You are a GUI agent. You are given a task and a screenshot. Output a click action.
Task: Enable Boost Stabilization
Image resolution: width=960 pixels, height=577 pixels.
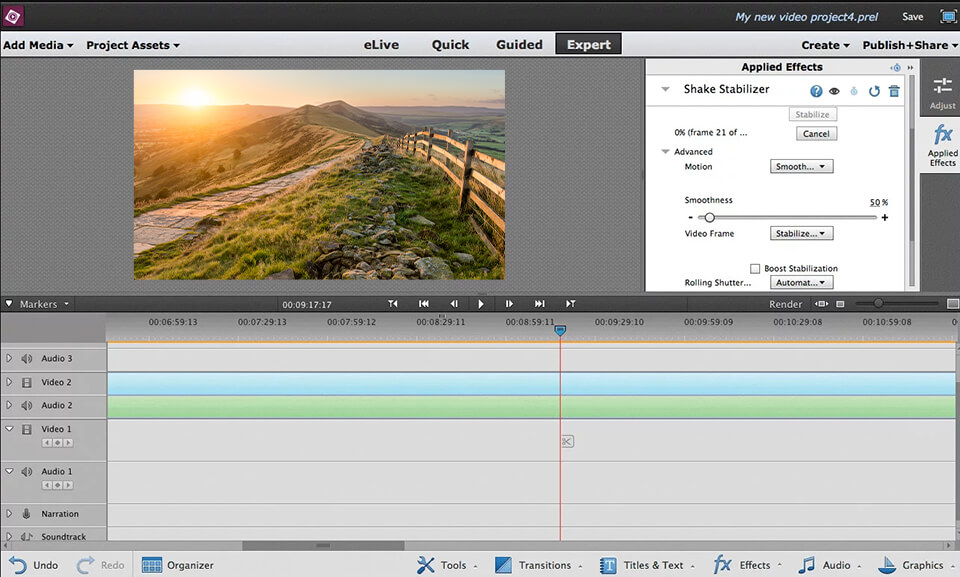756,267
